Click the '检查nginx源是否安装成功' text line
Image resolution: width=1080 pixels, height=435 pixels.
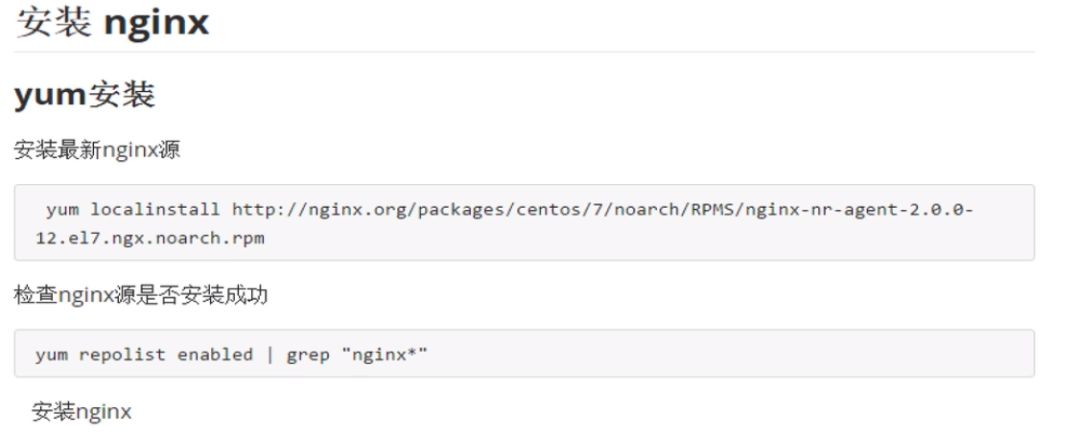coord(141,296)
